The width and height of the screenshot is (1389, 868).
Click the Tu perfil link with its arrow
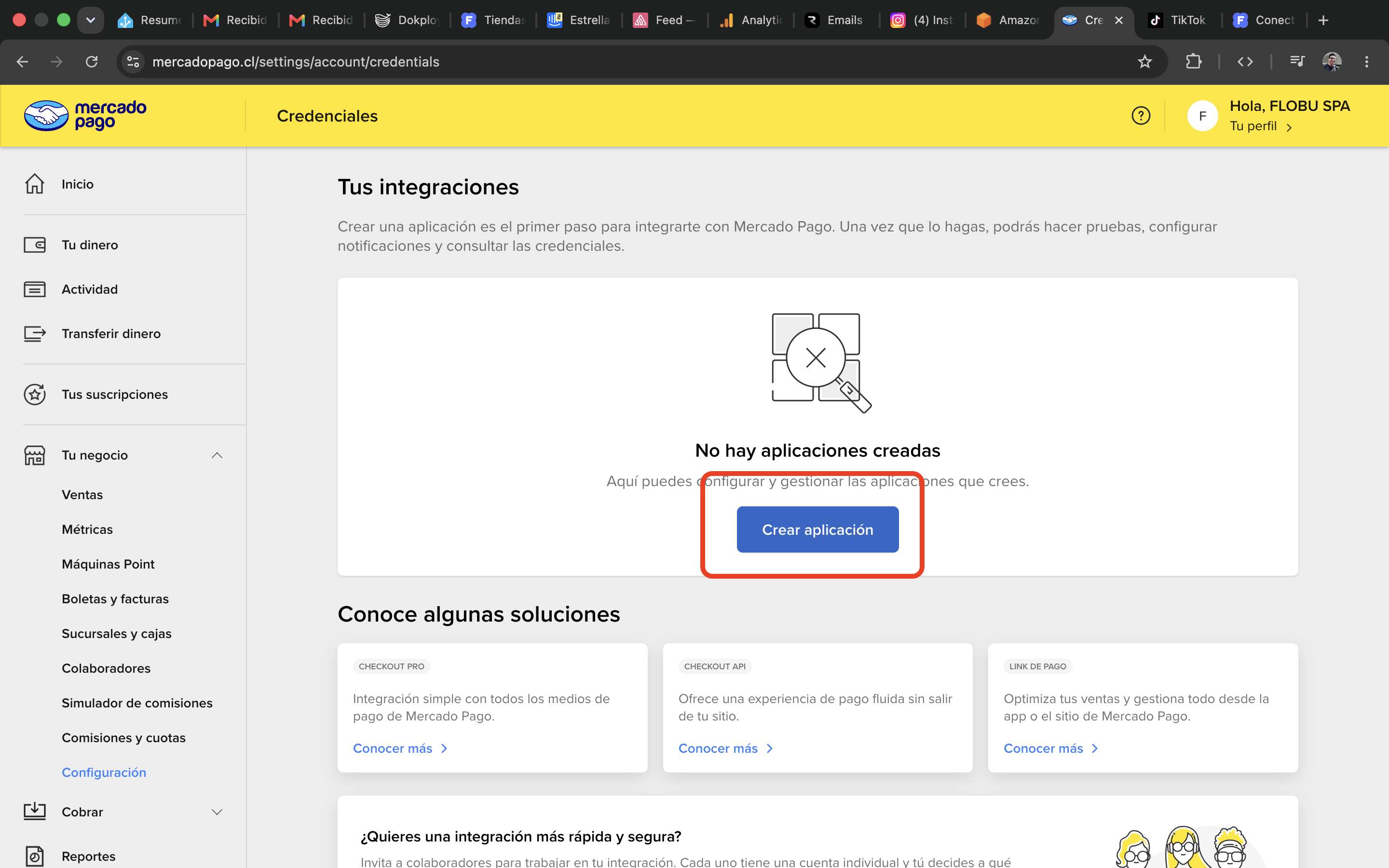point(1261,126)
